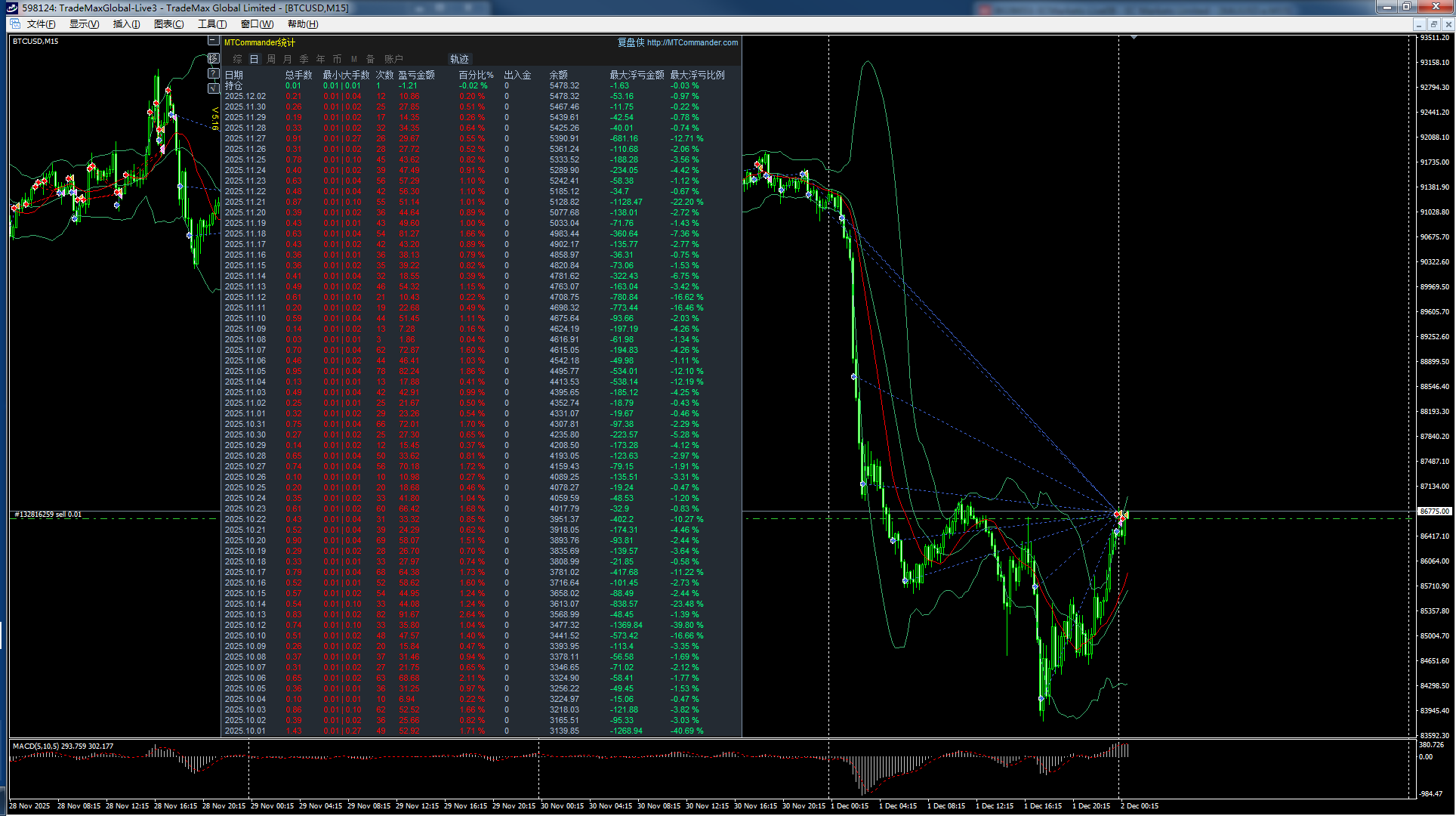Click the 复盘侠 label link
1456x816 pixels.
[x=631, y=42]
